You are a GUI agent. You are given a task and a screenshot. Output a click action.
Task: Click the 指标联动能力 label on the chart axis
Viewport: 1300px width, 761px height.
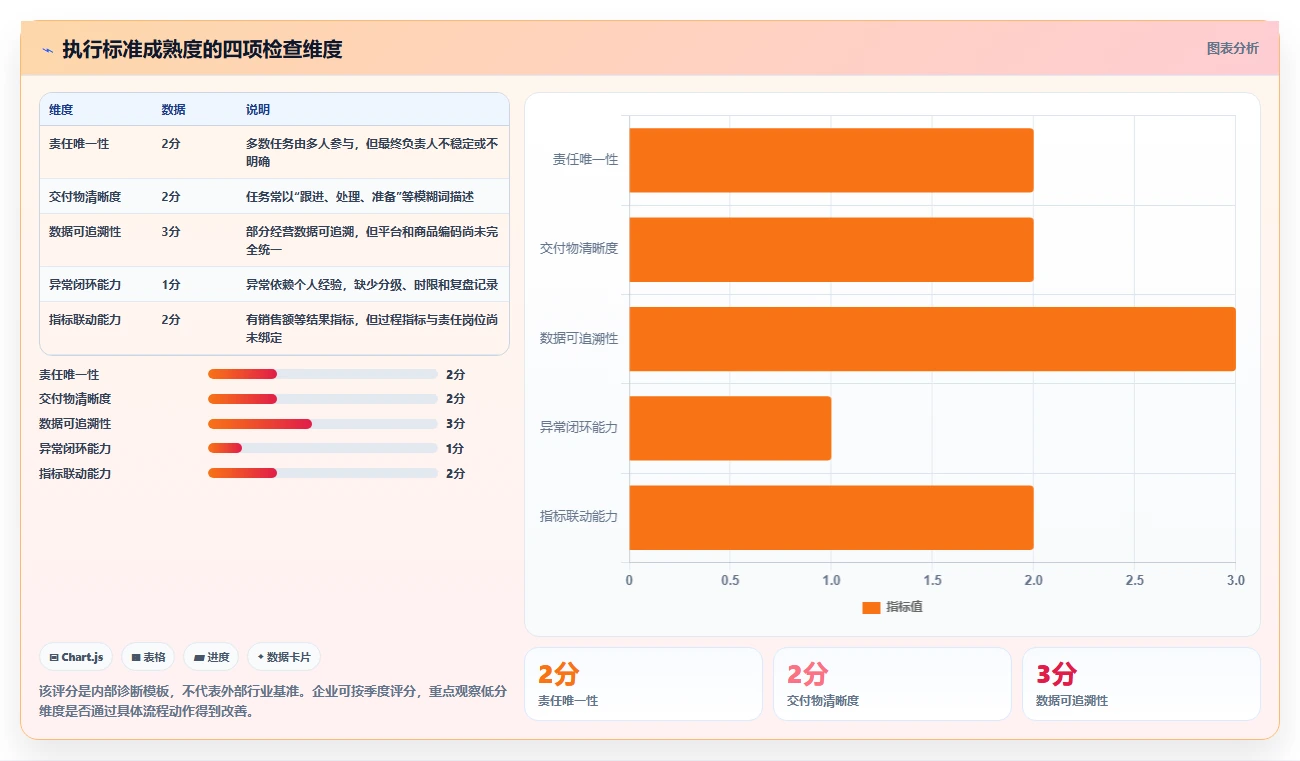(579, 516)
